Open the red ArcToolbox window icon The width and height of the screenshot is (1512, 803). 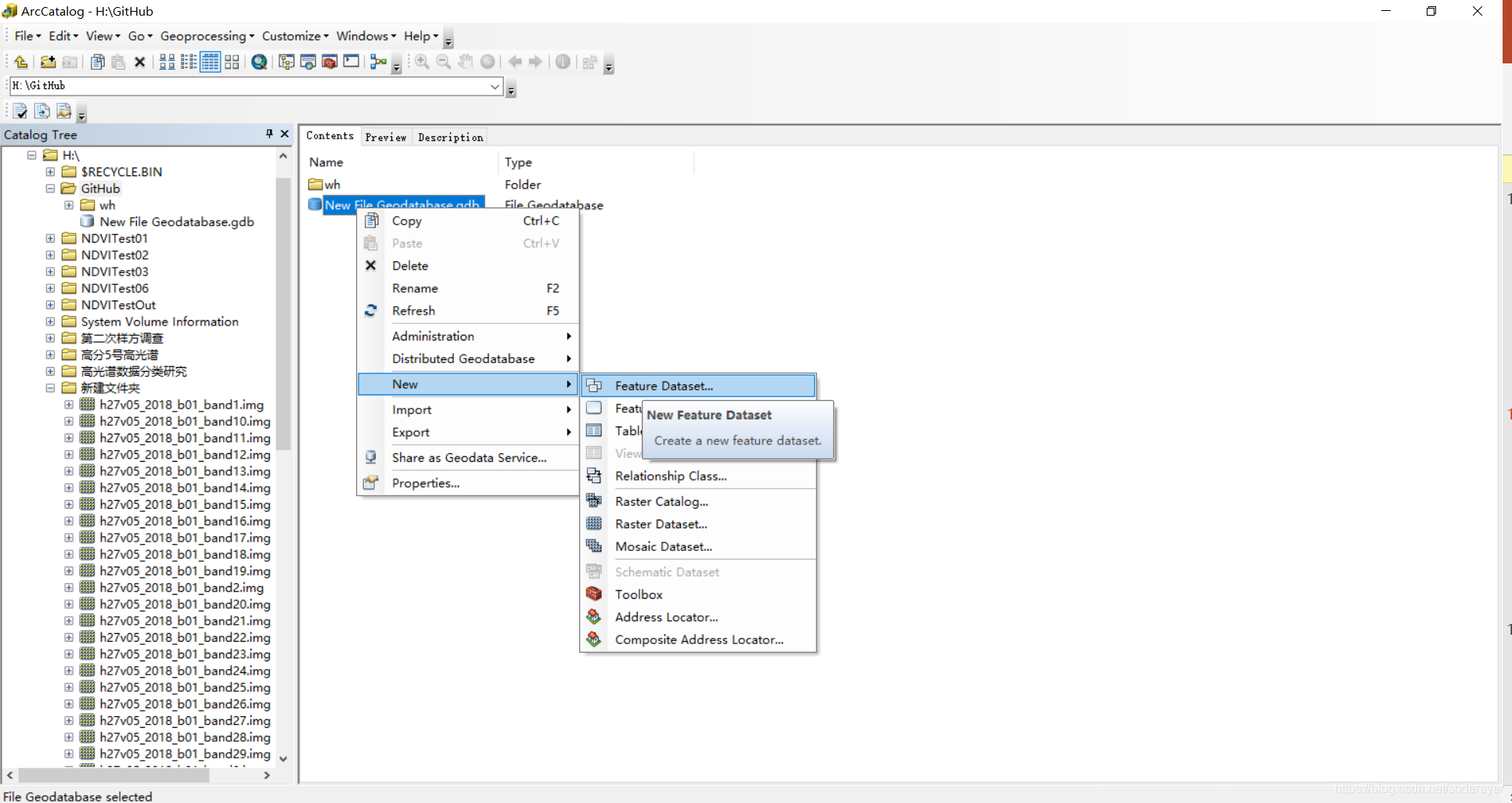point(329,62)
